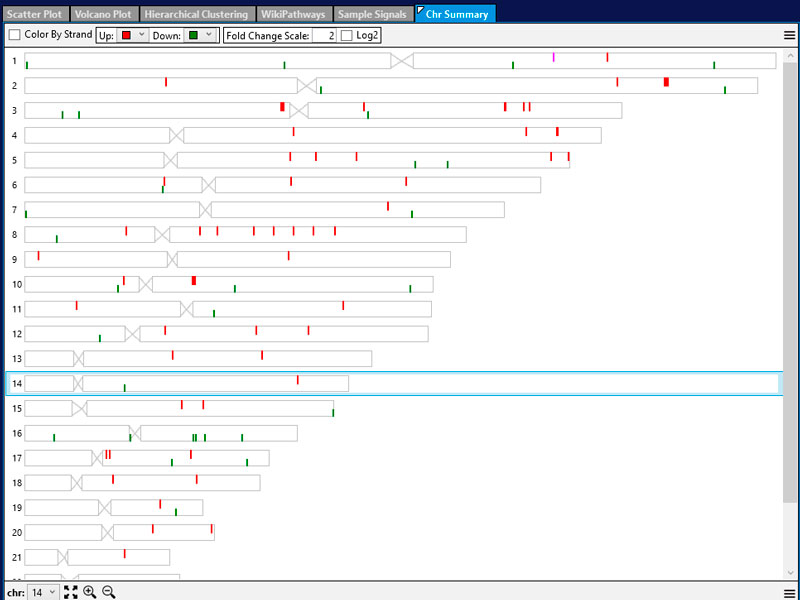Click the magenta marker on chromosome 1
This screenshot has width=800, height=600.
pos(554,57)
